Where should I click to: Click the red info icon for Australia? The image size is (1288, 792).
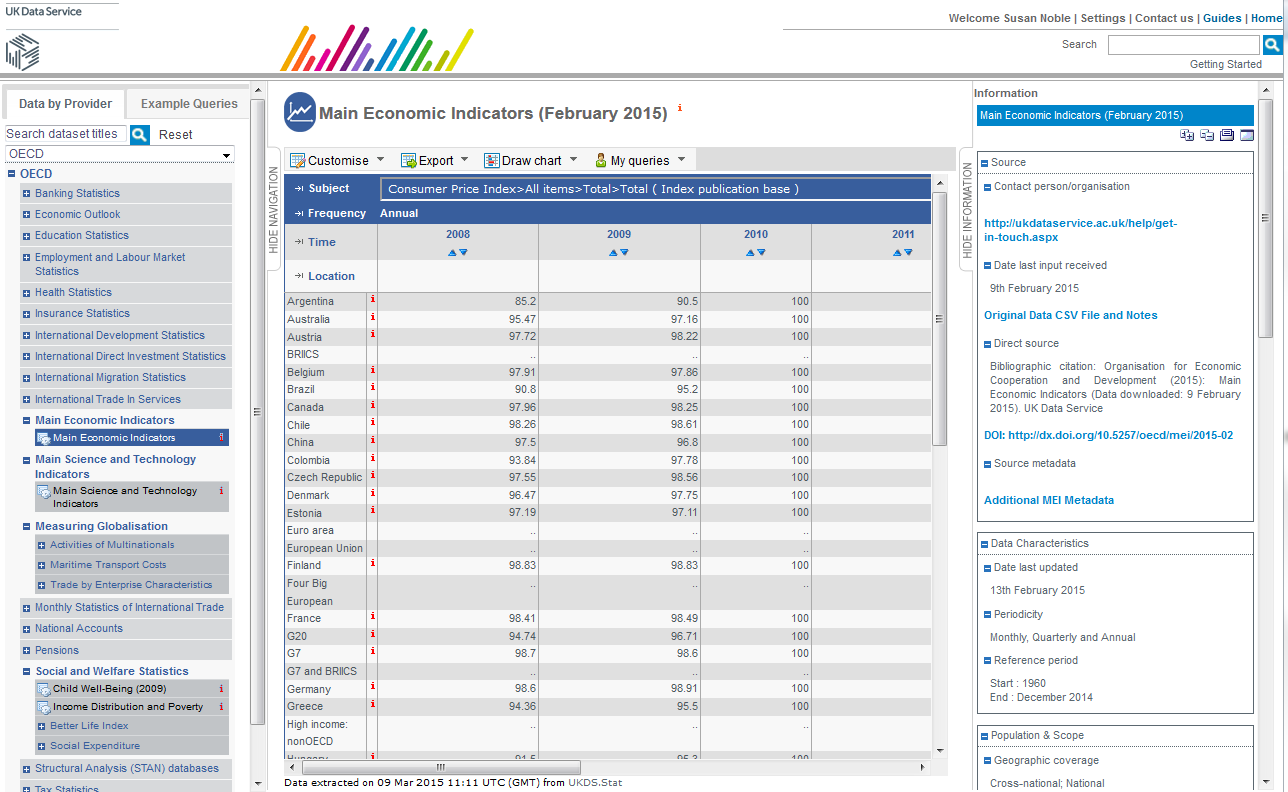tap(372, 318)
